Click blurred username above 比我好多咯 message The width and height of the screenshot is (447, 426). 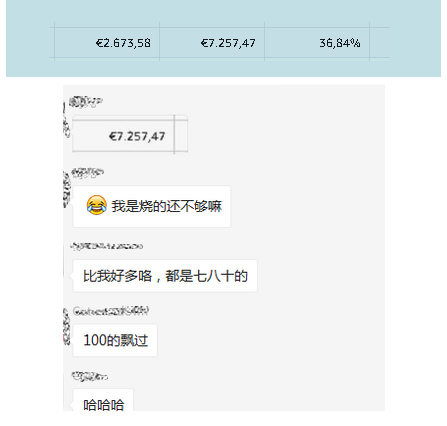(x=107, y=246)
